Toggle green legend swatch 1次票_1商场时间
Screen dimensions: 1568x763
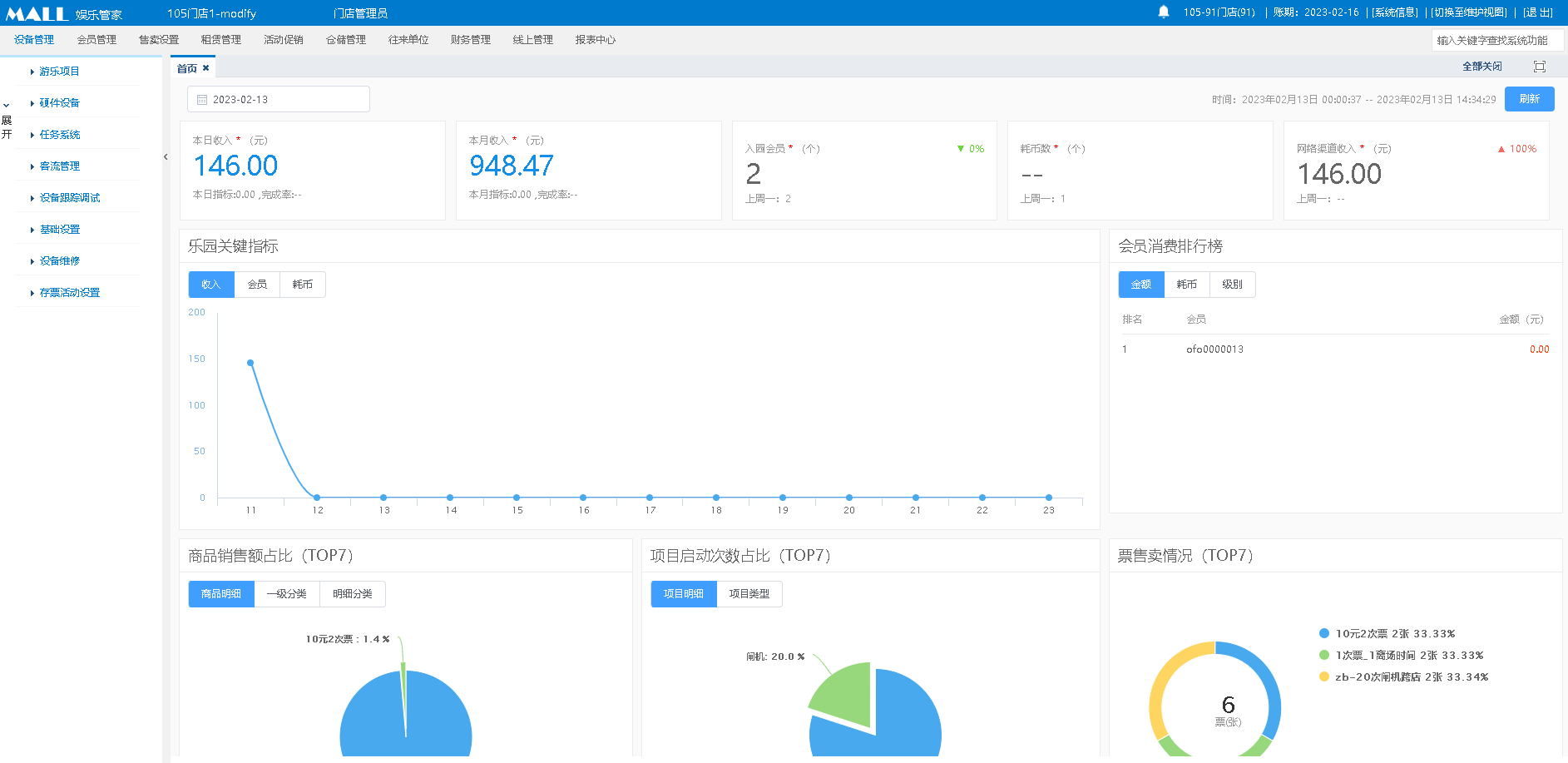tap(1324, 656)
